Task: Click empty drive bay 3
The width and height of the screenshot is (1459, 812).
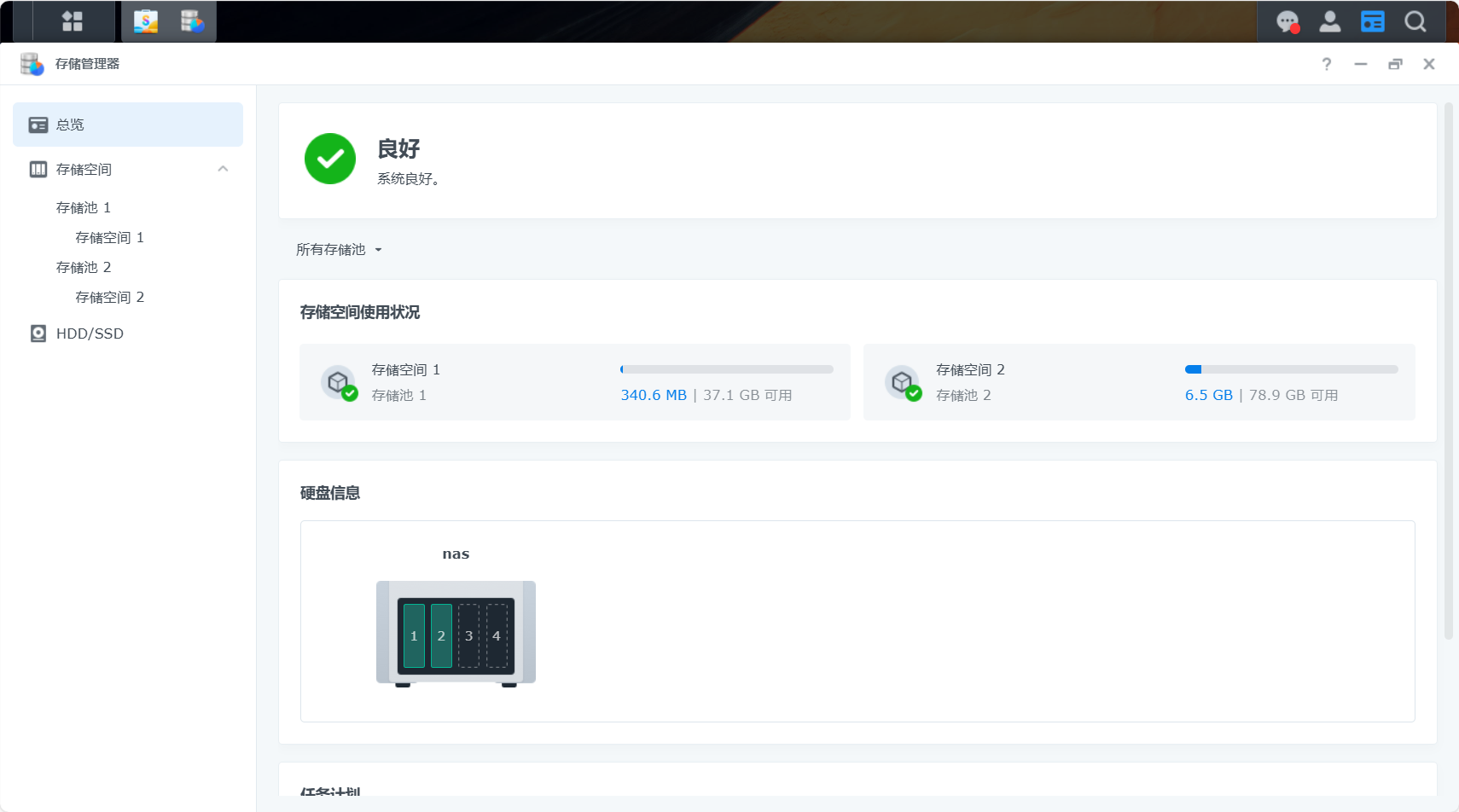Action: [468, 635]
